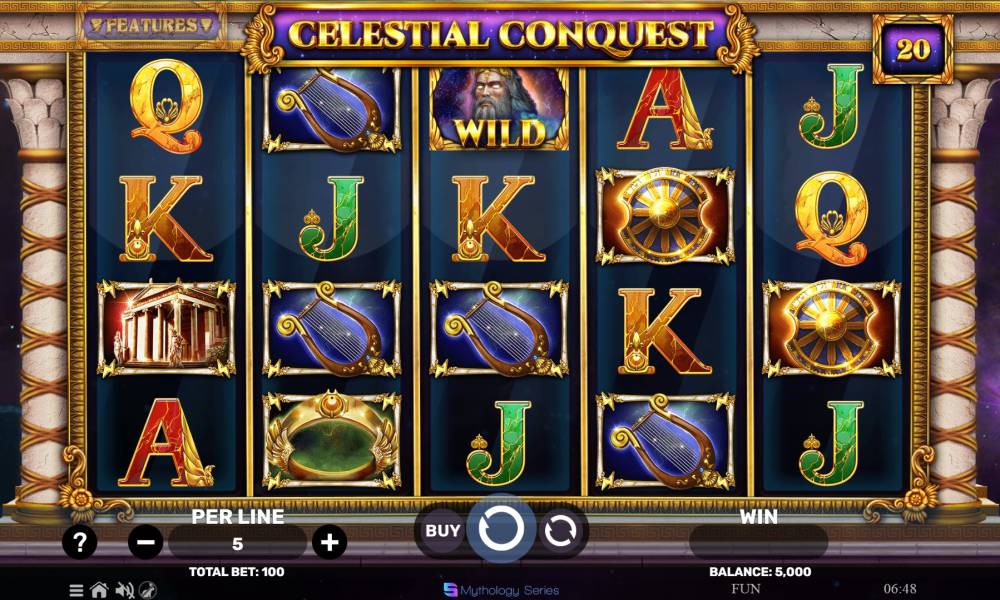Click the Per Line bet value field

click(x=237, y=543)
